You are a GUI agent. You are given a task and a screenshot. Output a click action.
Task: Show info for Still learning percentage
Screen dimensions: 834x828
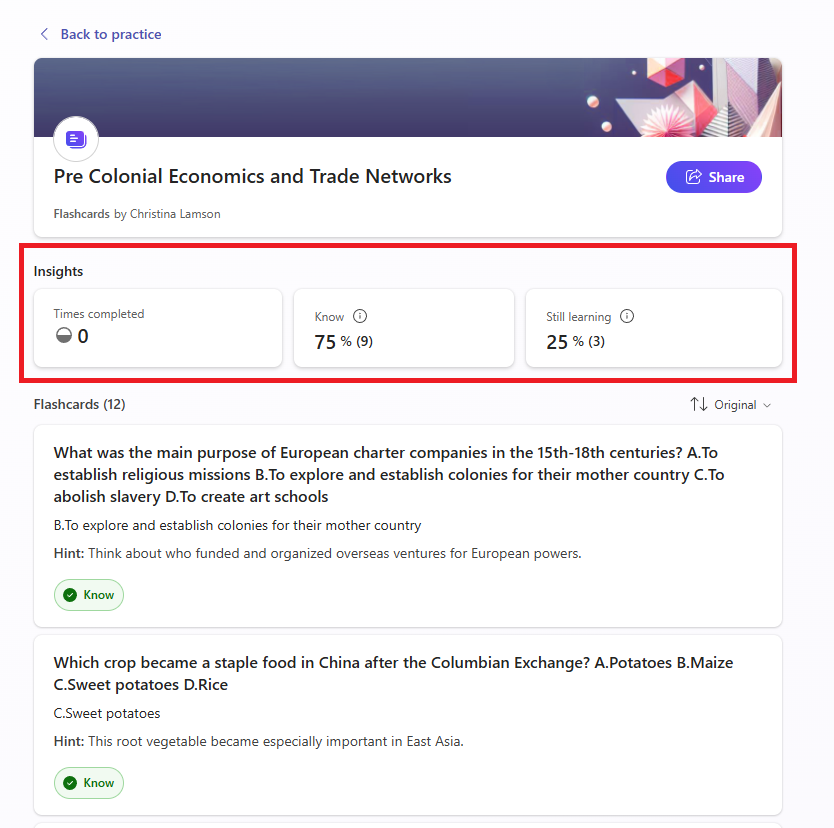click(x=627, y=316)
